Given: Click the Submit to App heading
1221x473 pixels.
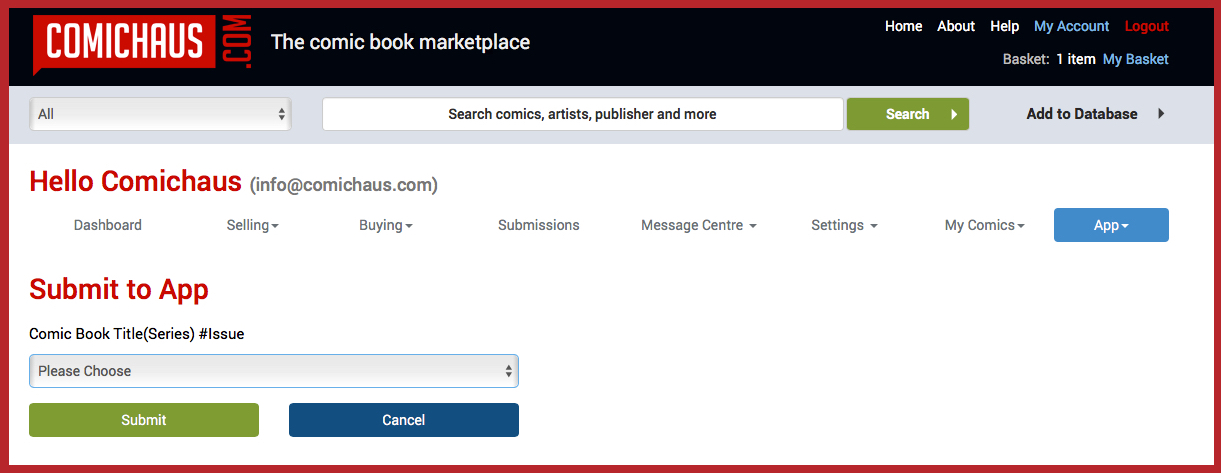Looking at the screenshot, I should coord(119,290).
